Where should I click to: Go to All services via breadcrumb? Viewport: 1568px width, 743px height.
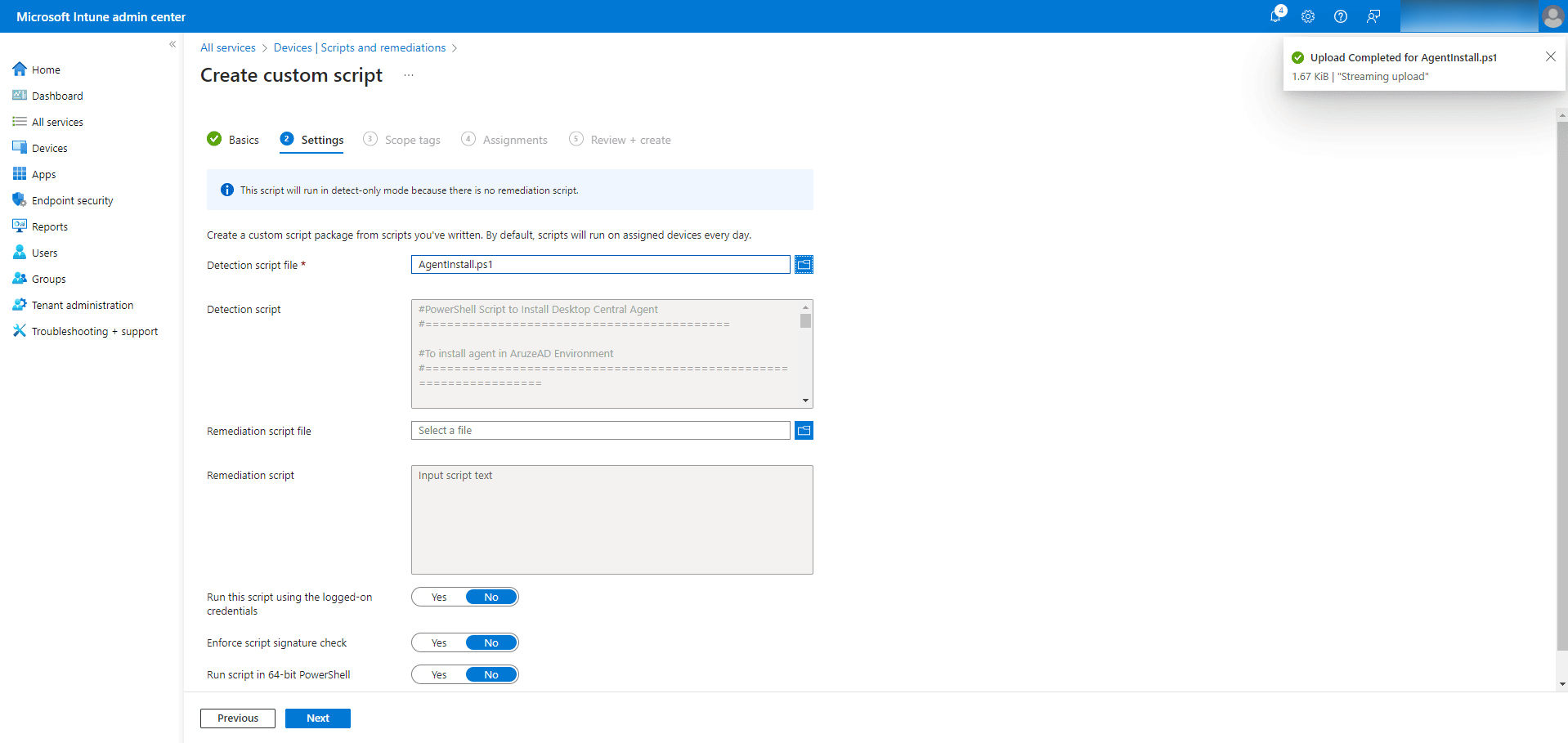point(228,47)
